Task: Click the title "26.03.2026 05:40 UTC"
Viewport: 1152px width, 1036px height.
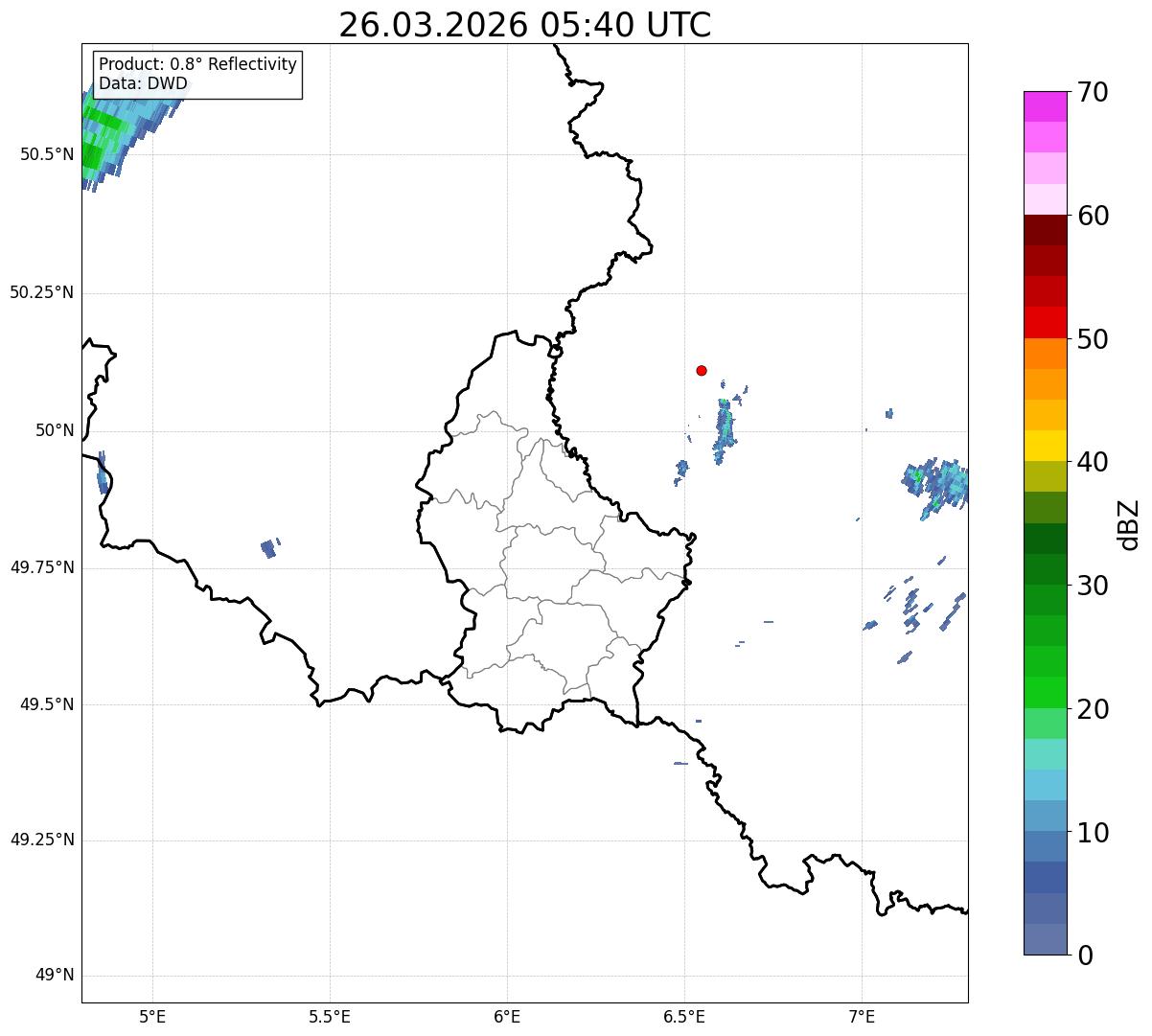Action: [525, 25]
